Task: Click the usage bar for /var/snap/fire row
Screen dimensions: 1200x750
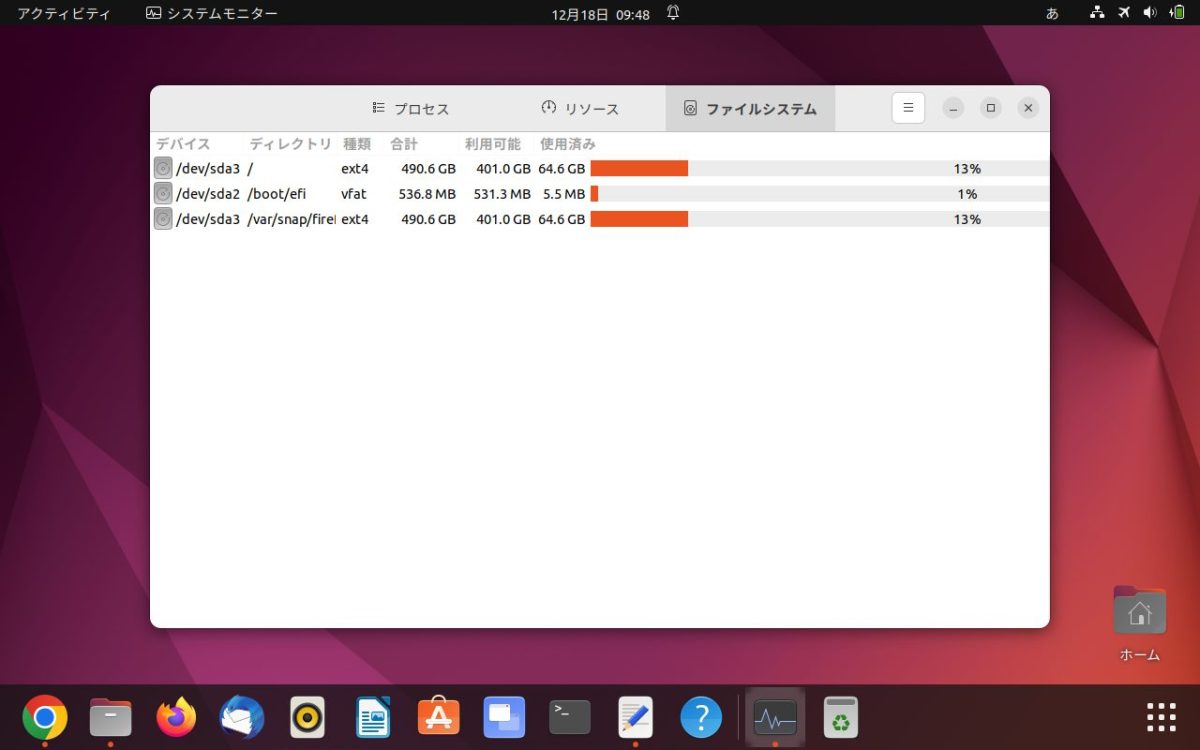Action: coord(820,219)
